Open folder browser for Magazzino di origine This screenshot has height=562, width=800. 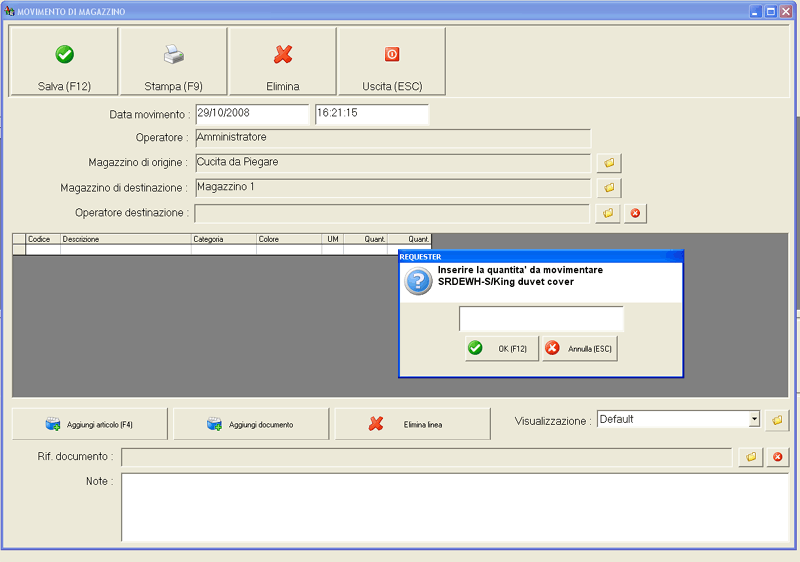tap(609, 163)
